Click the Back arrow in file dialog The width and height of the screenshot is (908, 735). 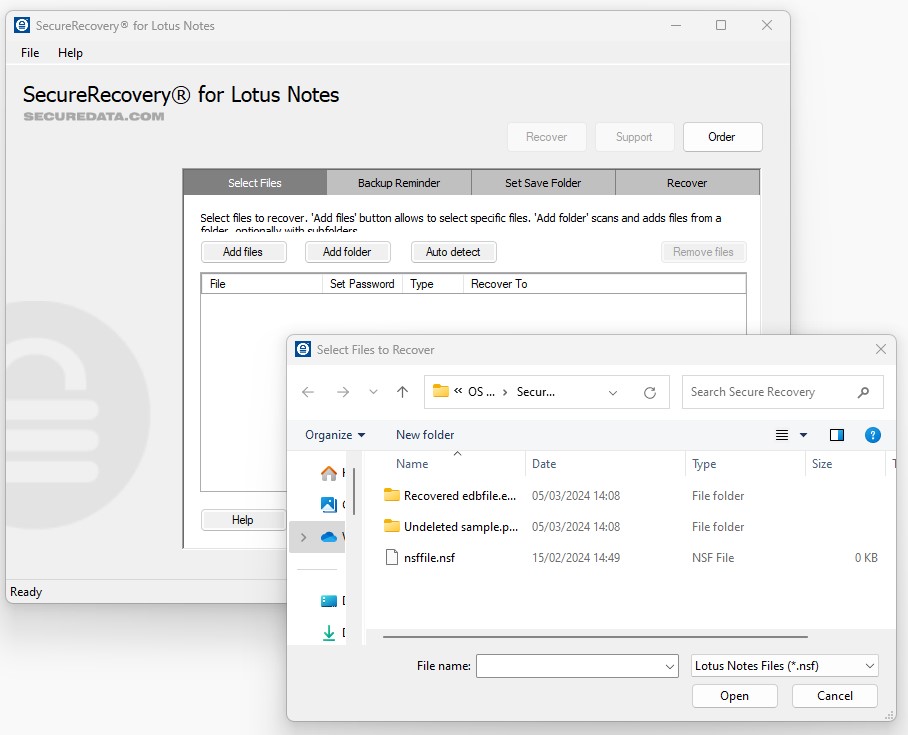308,392
